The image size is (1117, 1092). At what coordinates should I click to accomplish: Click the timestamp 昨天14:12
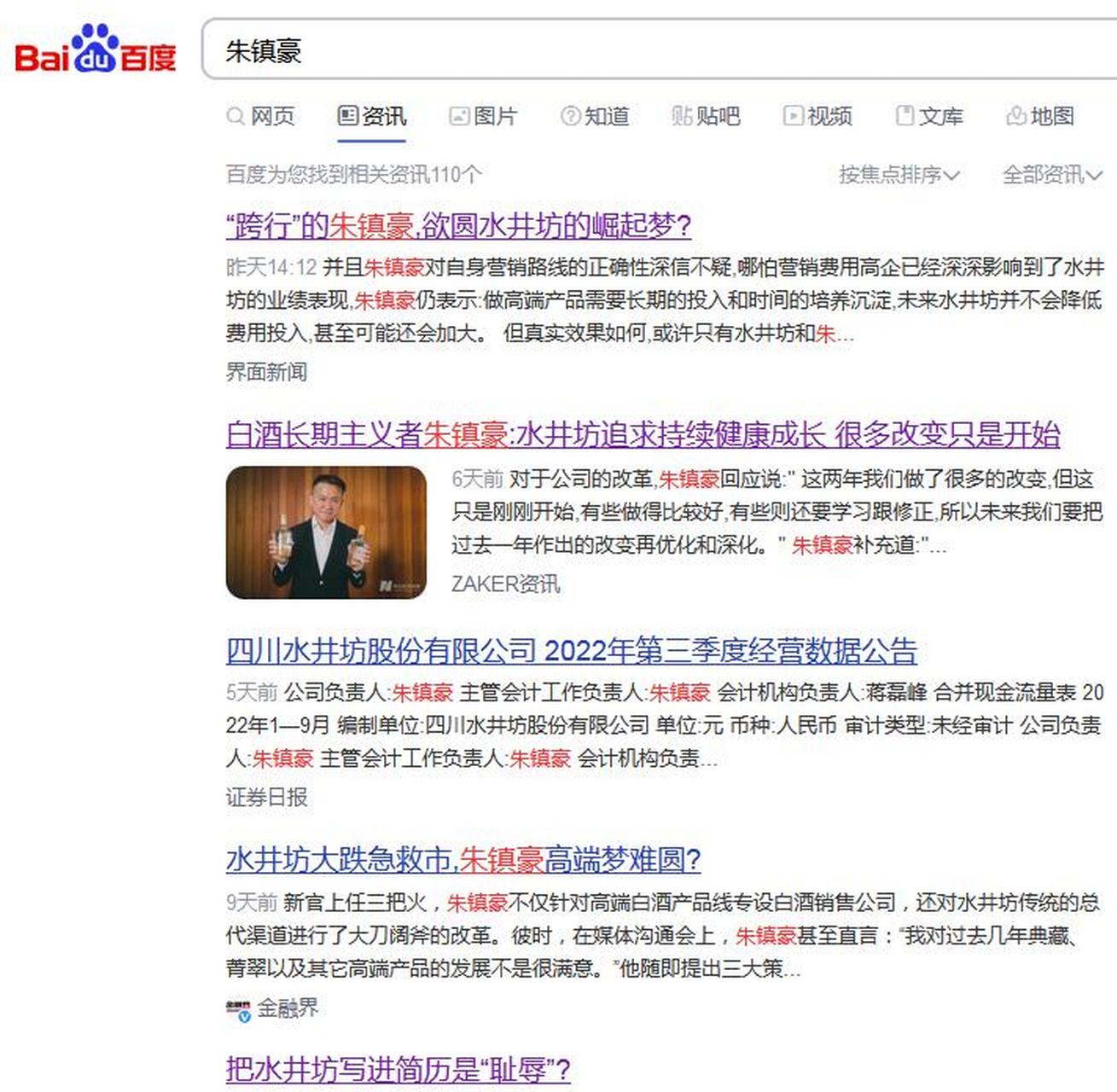pyautogui.click(x=271, y=268)
